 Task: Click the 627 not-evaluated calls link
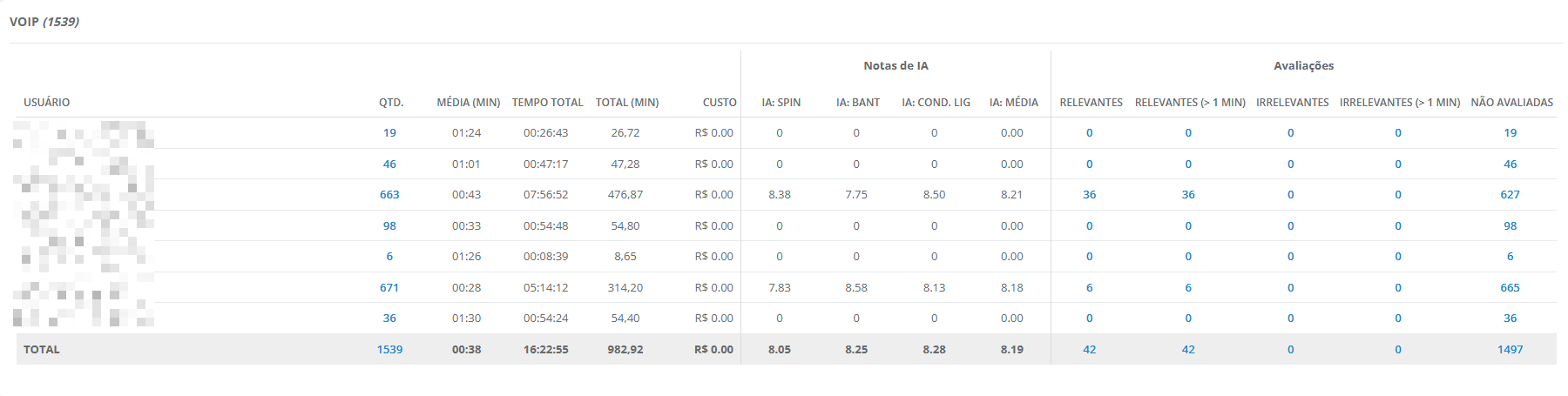click(1510, 195)
